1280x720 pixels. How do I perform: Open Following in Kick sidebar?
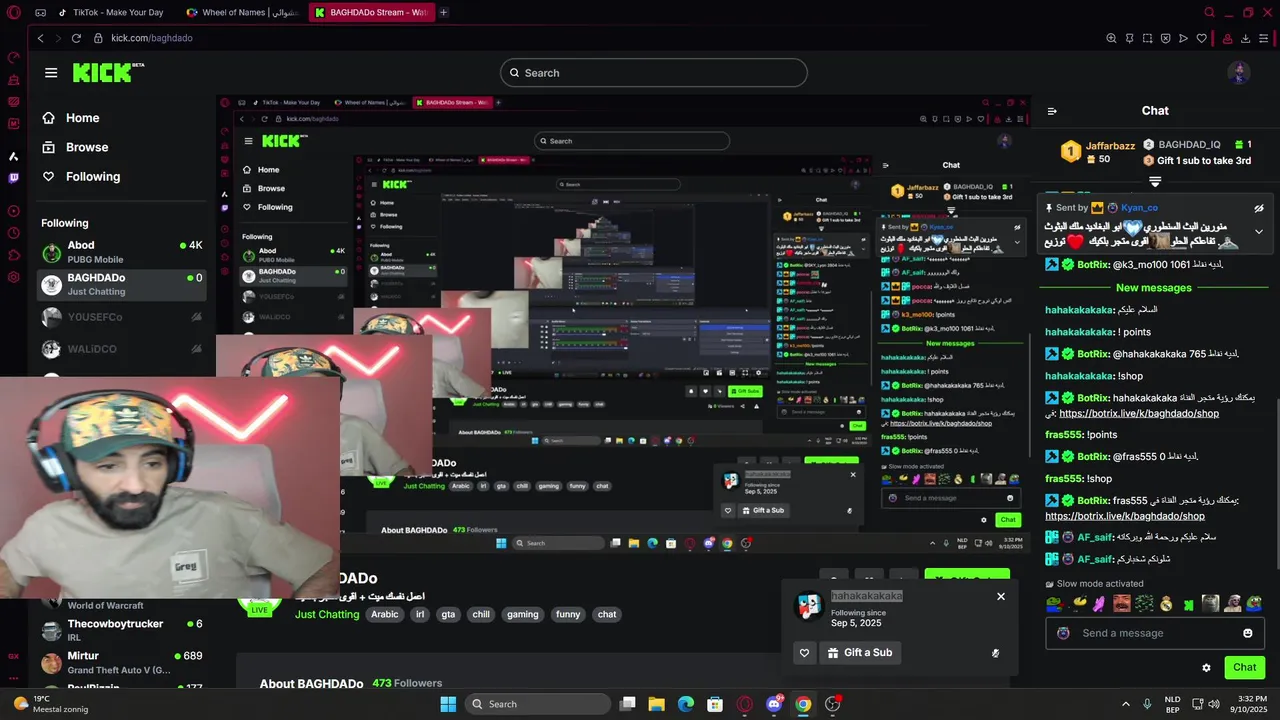tap(80, 176)
